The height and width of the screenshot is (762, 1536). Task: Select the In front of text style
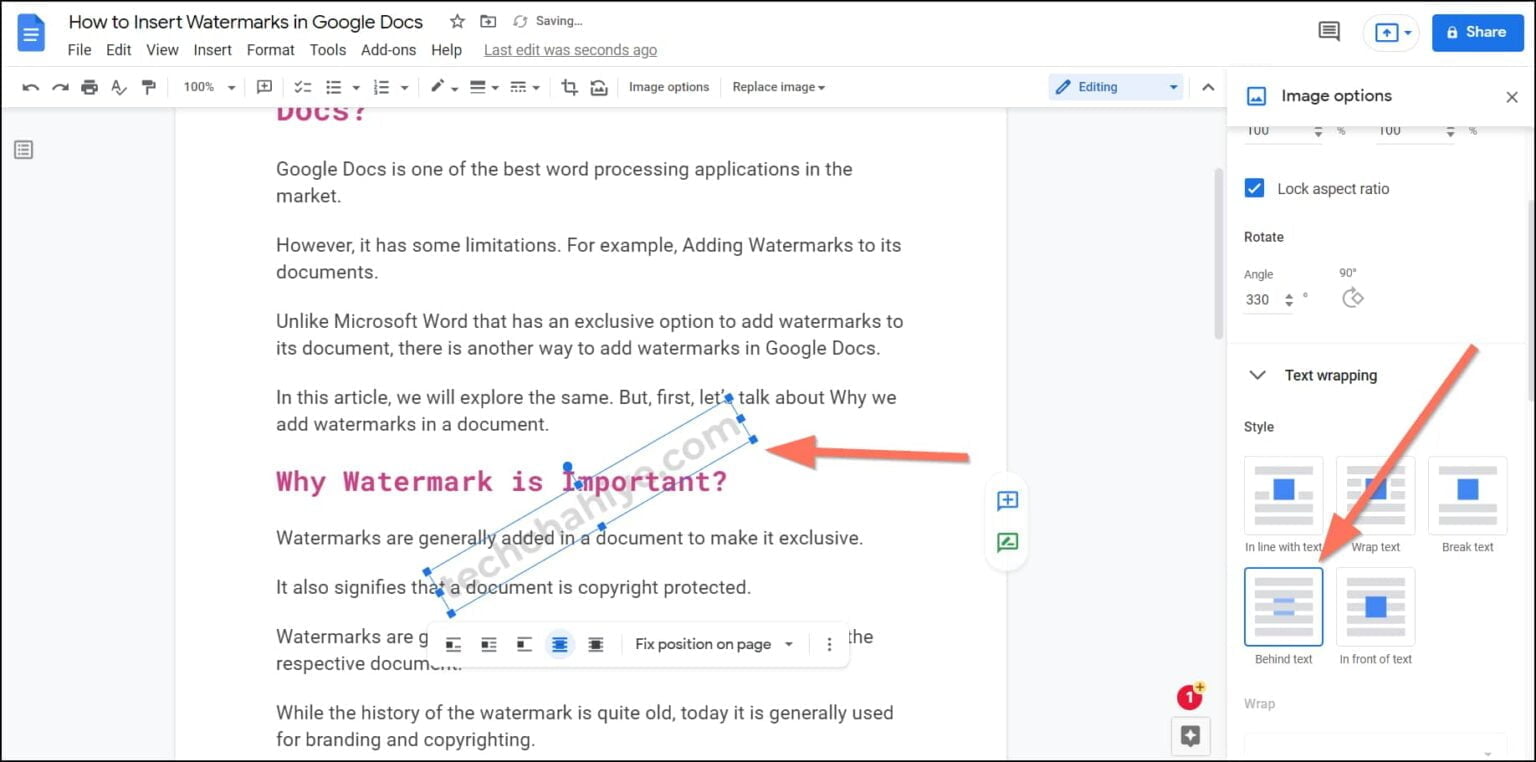tap(1375, 607)
